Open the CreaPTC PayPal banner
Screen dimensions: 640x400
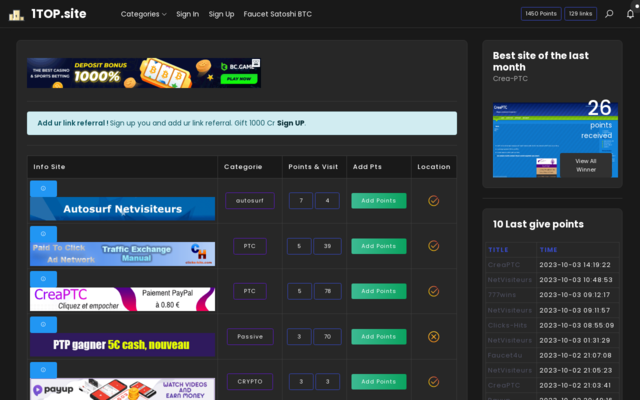coord(122,299)
